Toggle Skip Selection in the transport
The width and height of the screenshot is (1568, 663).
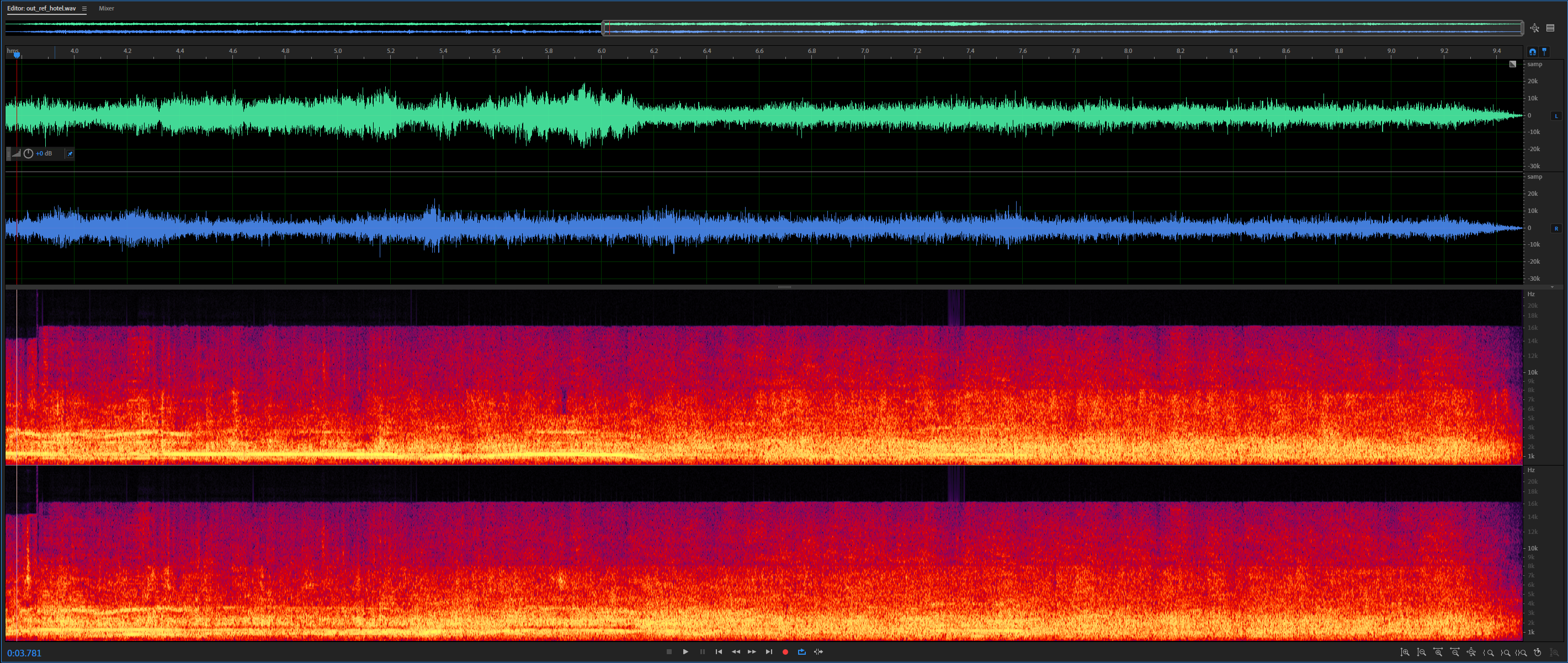tap(818, 651)
